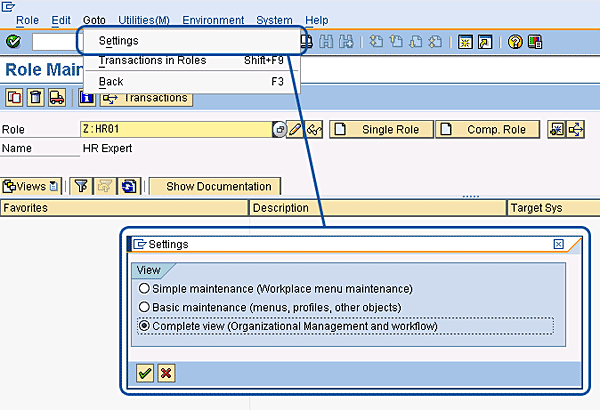Confirm Settings dialog with green checkmark
The width and height of the screenshot is (600, 410).
145,373
